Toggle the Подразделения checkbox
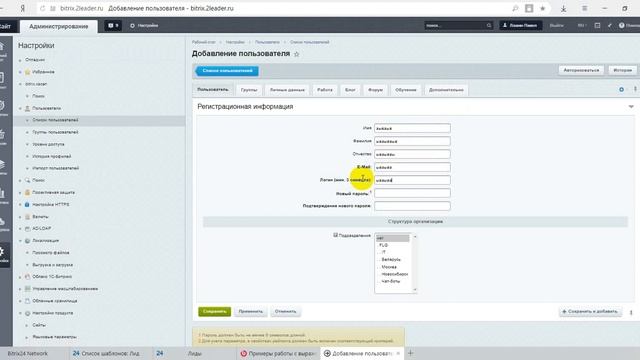Image resolution: width=640 pixels, height=360 pixels. (336, 235)
